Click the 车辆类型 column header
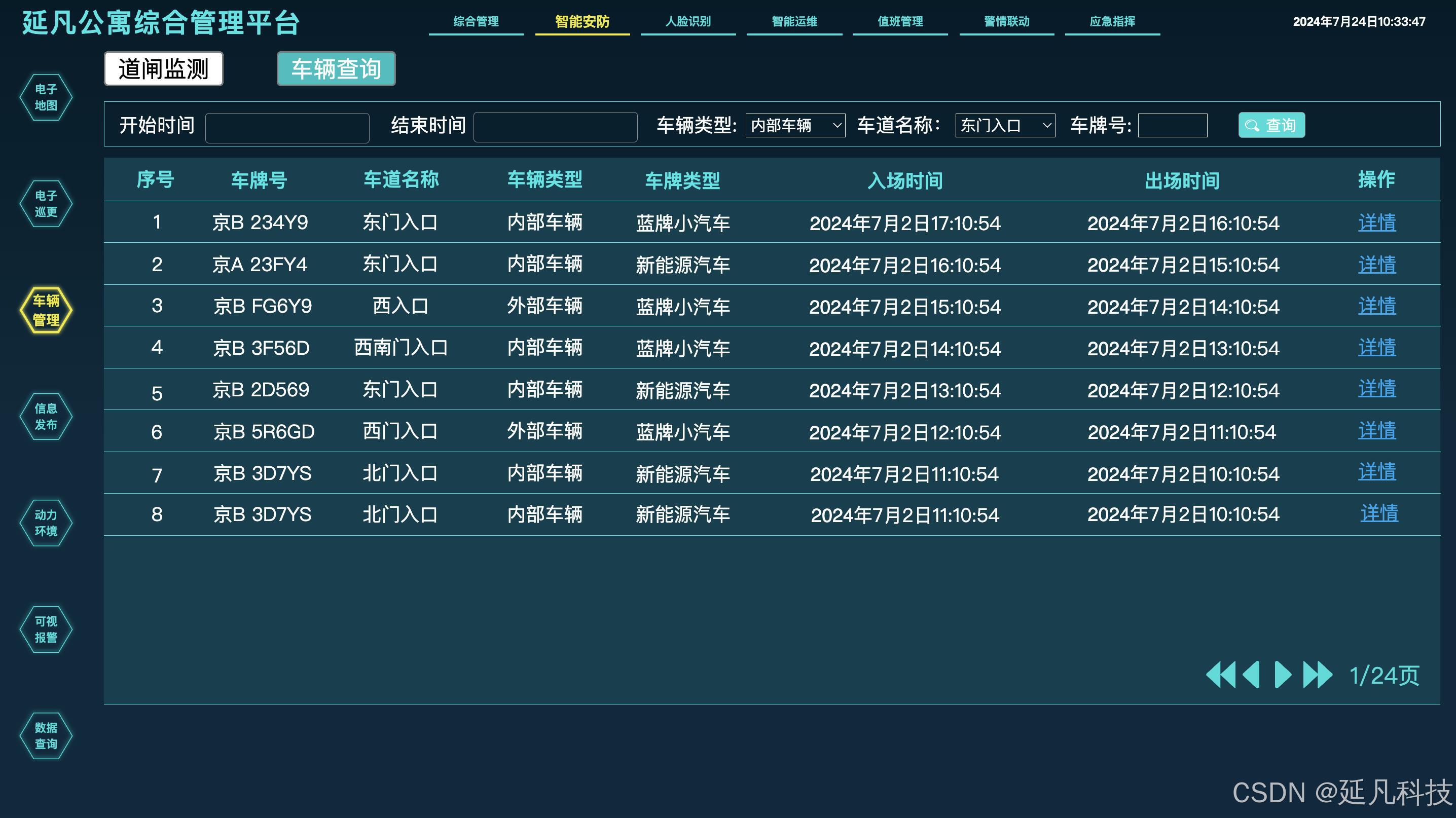Screen dimensions: 1456x818 (545, 179)
